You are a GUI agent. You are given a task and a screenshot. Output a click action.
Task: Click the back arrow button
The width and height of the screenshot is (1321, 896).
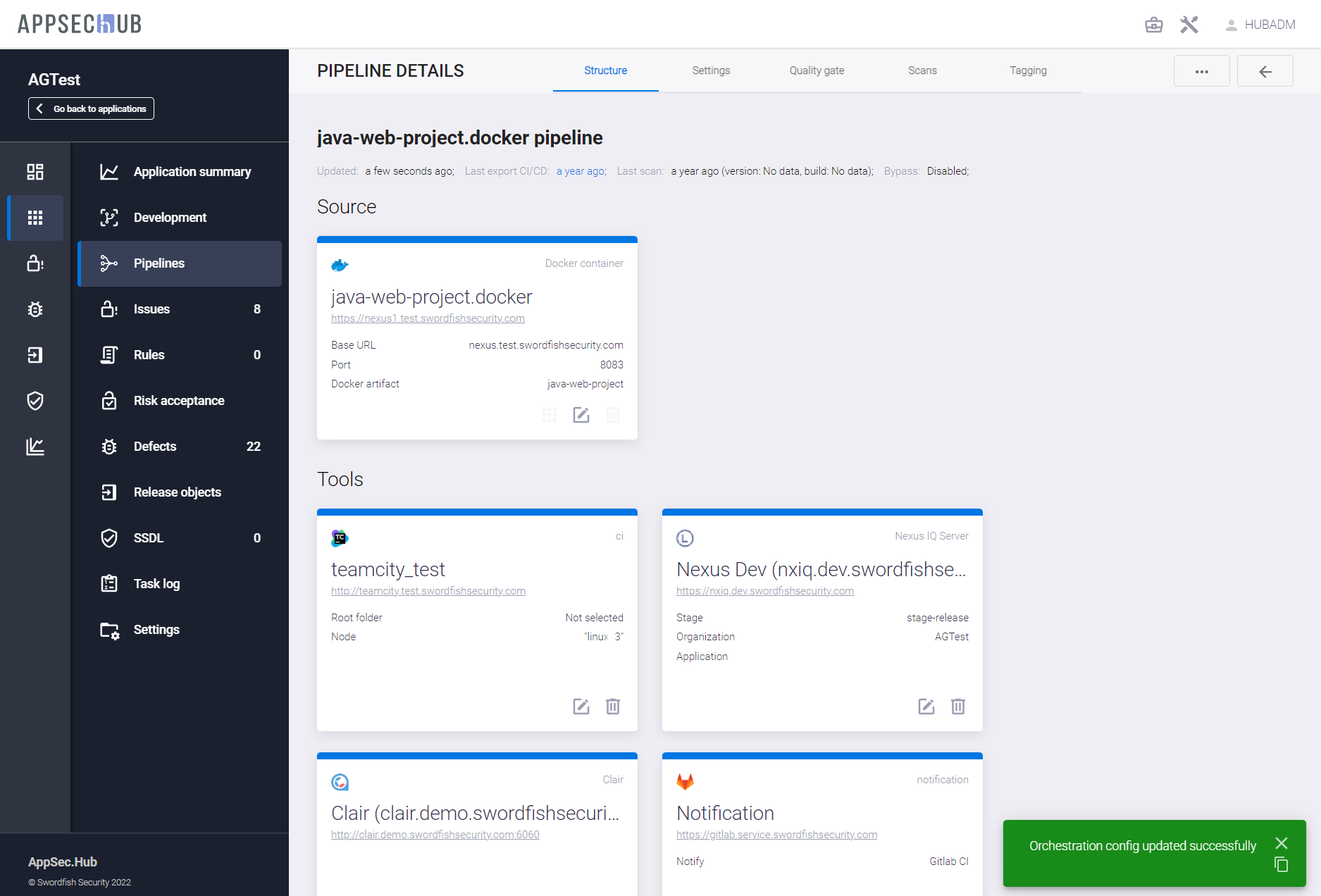click(1265, 71)
